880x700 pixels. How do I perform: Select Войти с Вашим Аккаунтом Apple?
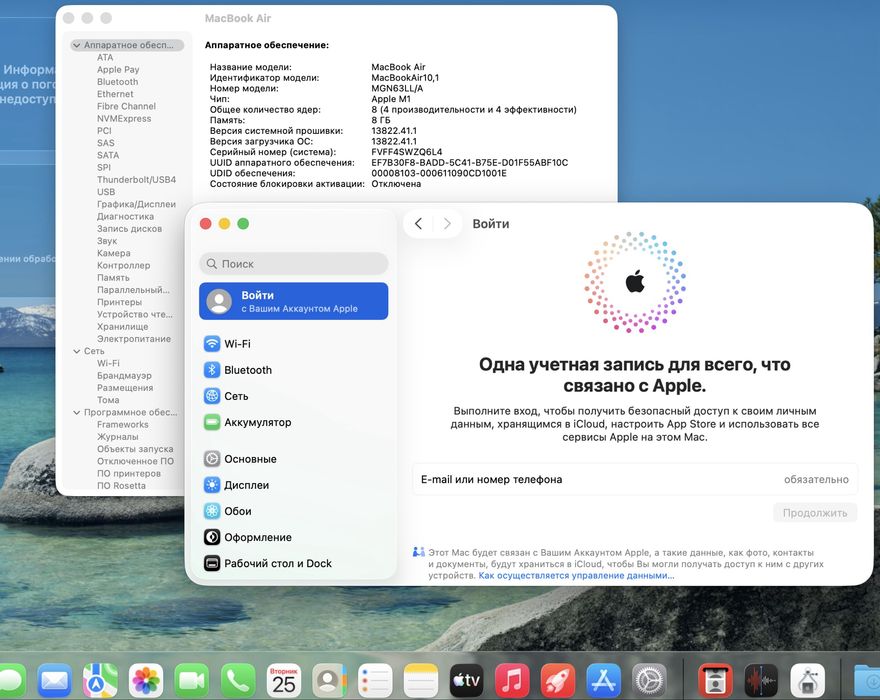[x=294, y=301]
